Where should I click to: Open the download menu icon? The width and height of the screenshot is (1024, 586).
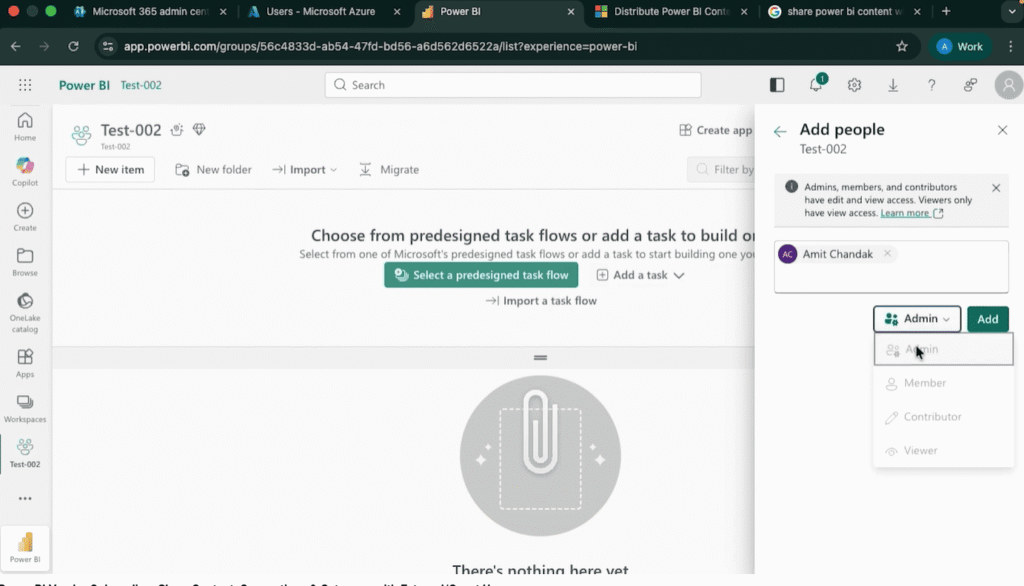[893, 85]
